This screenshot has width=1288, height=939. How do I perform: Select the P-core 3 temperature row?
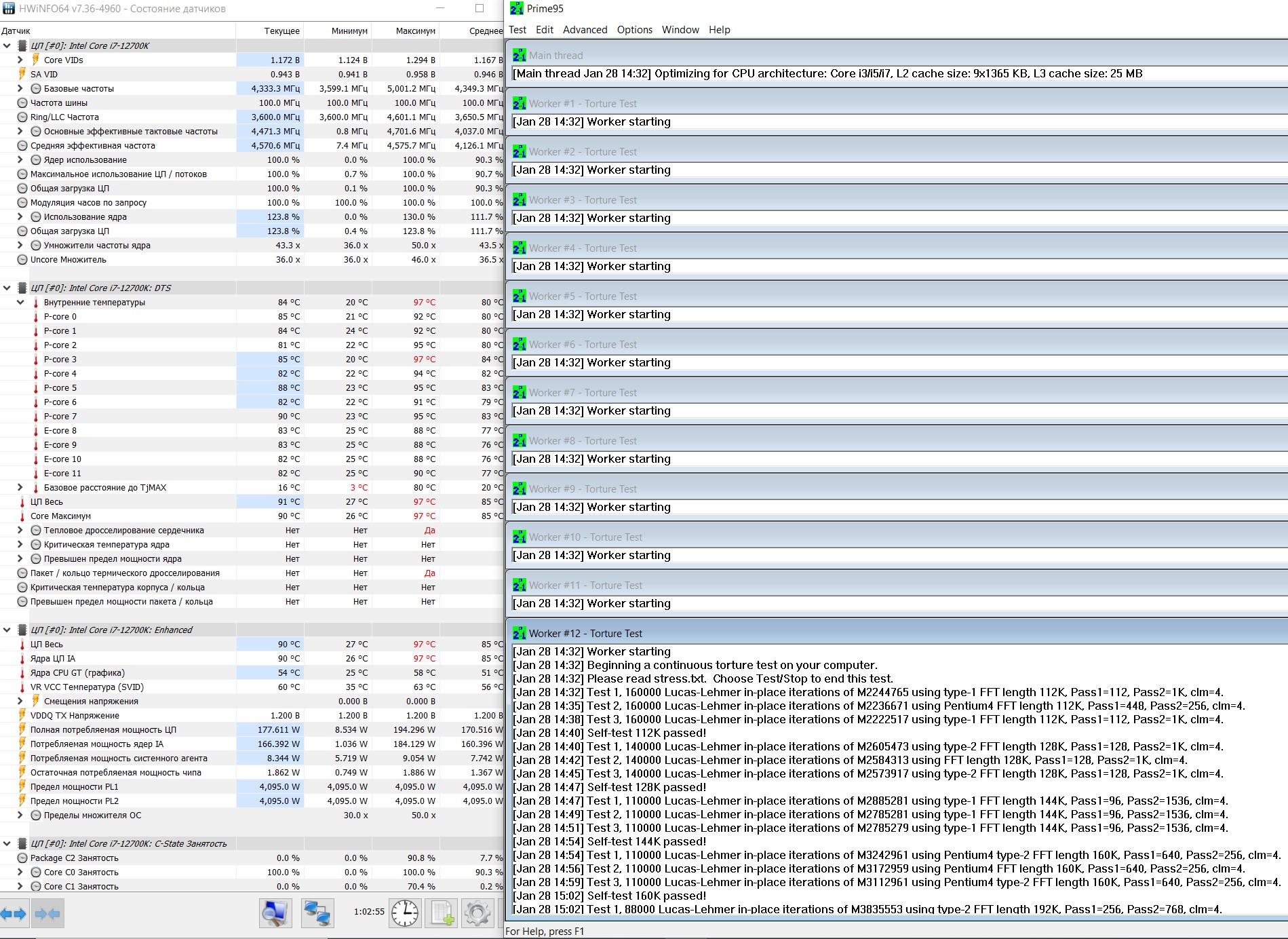(x=252, y=360)
